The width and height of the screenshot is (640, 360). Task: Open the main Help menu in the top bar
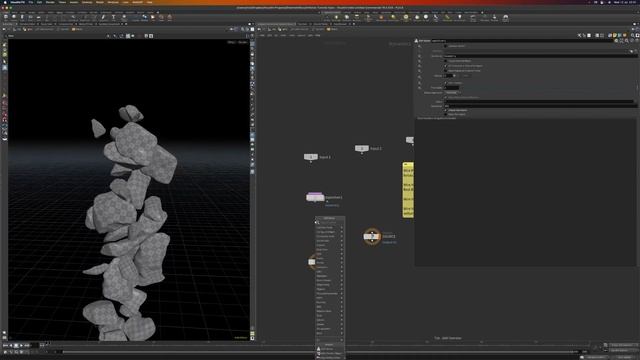pos(149,2)
